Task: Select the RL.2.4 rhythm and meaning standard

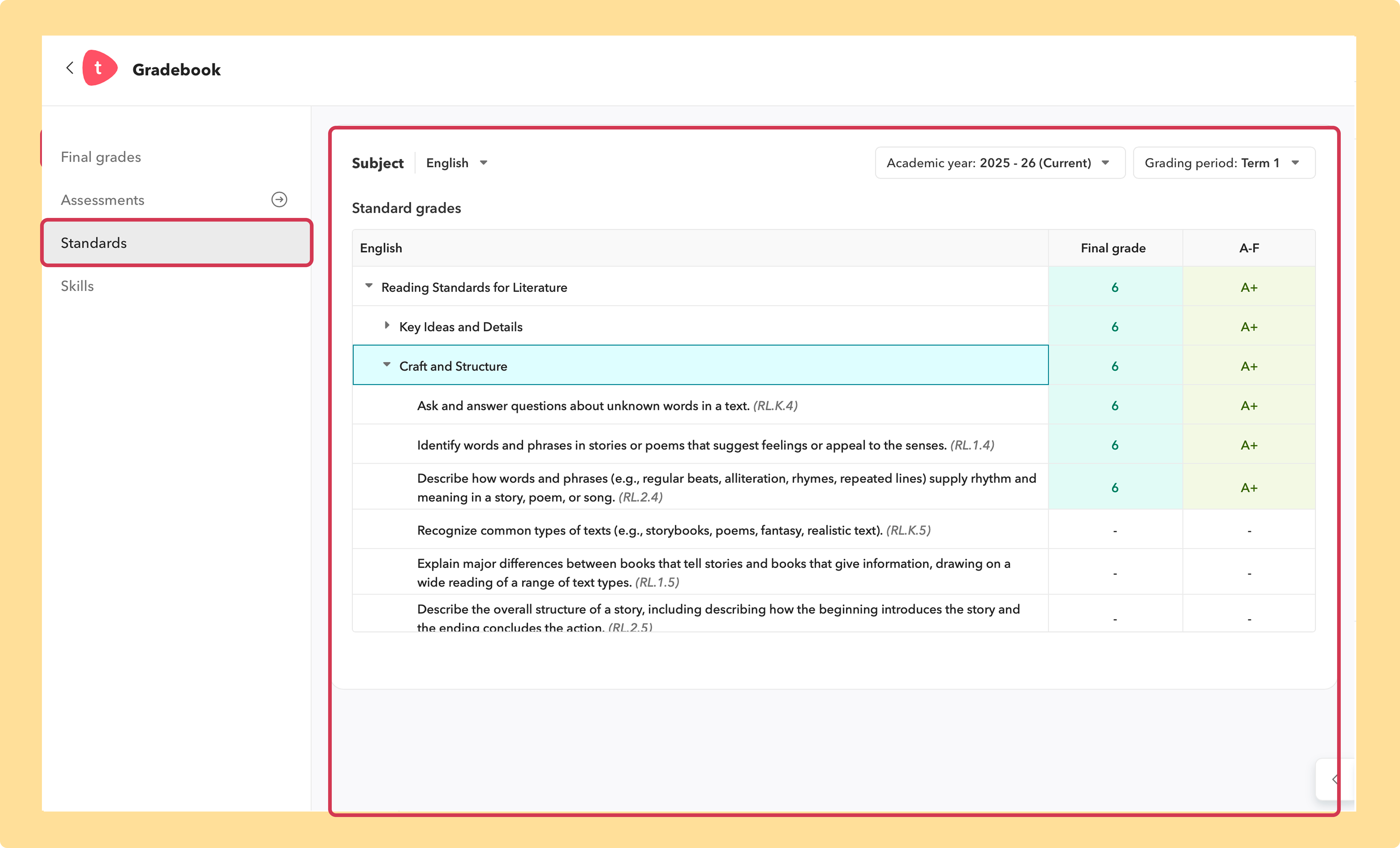Action: coord(727,488)
